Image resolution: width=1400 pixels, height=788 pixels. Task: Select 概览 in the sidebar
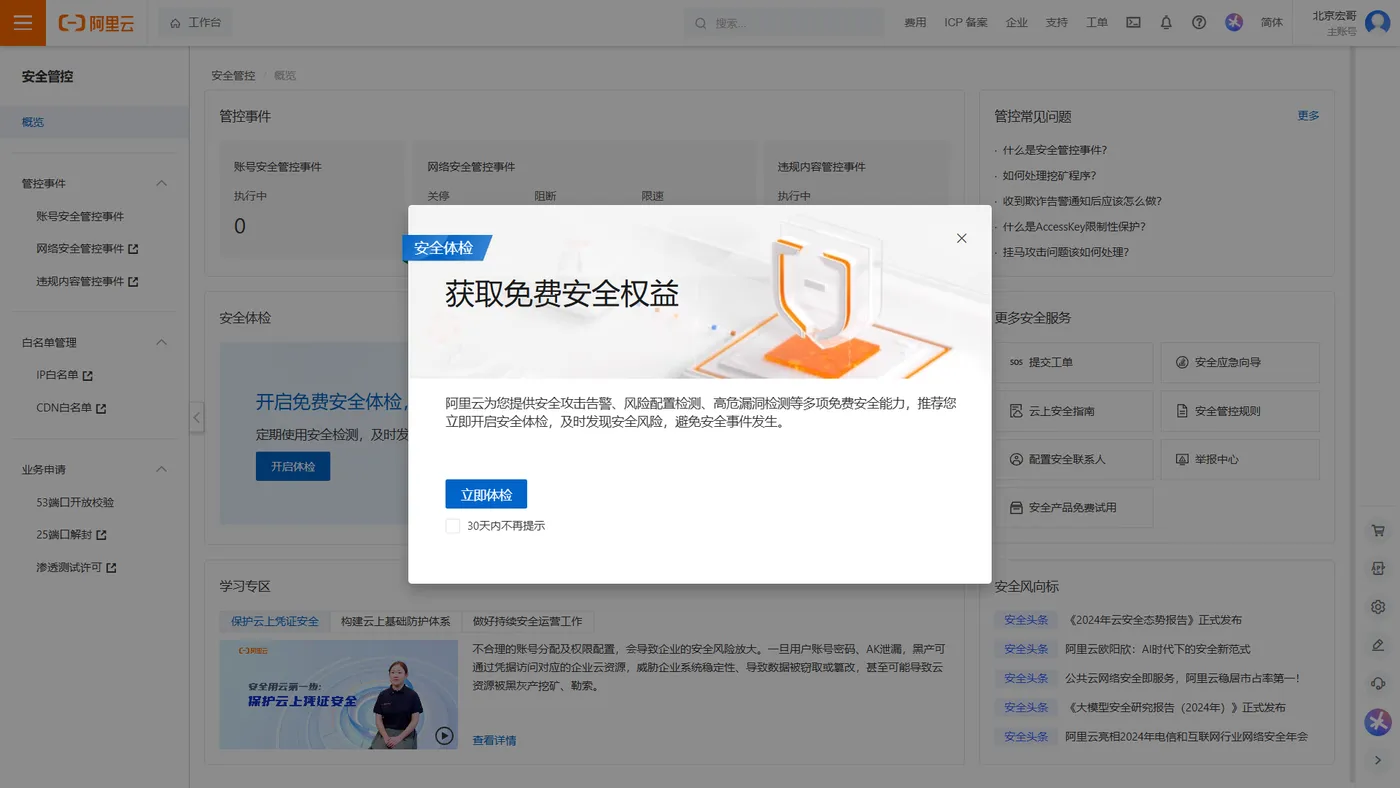[94, 122]
